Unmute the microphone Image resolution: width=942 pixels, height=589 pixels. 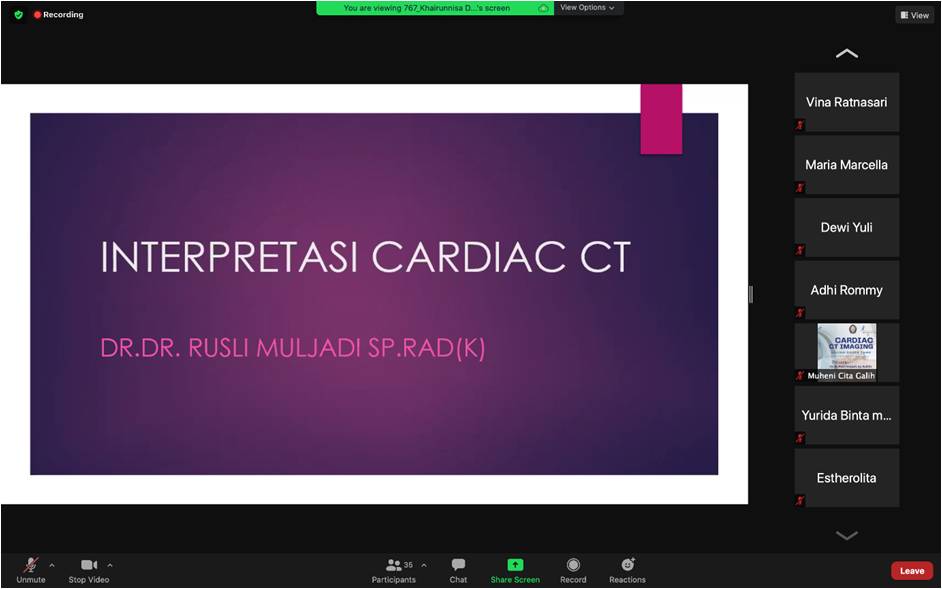31,566
